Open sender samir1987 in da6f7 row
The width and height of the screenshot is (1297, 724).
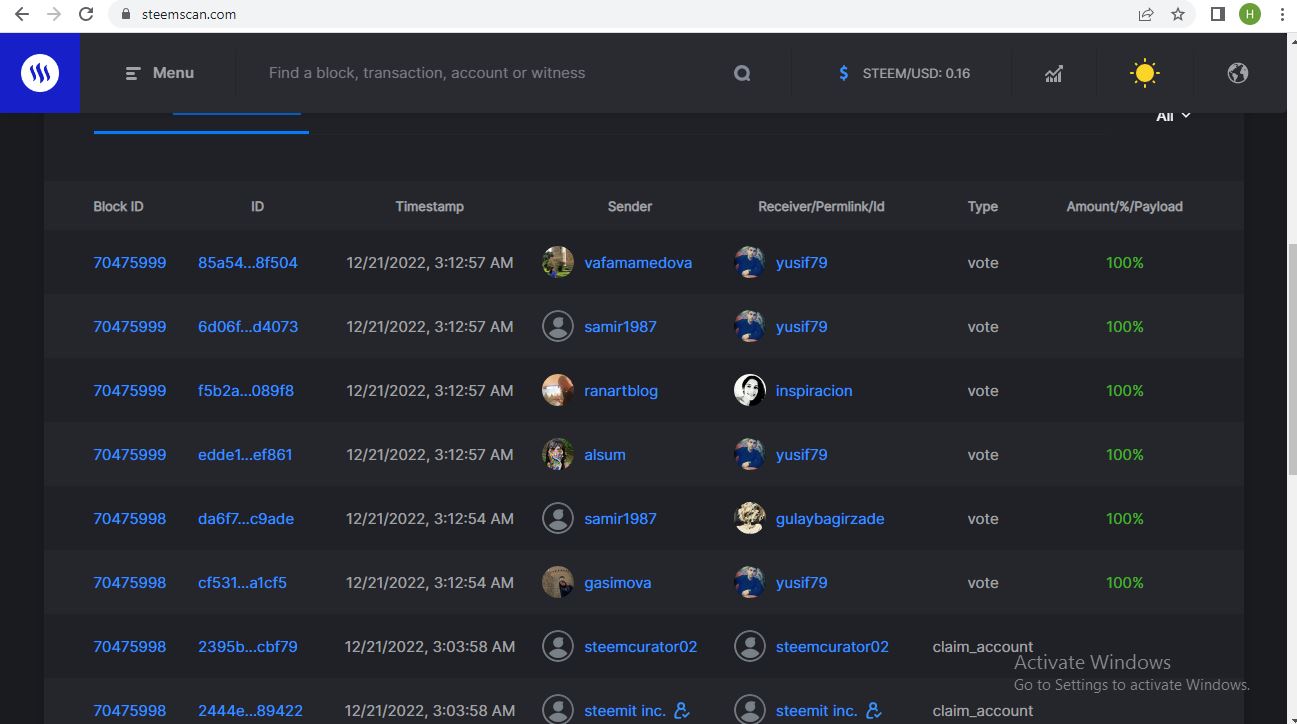click(621, 519)
